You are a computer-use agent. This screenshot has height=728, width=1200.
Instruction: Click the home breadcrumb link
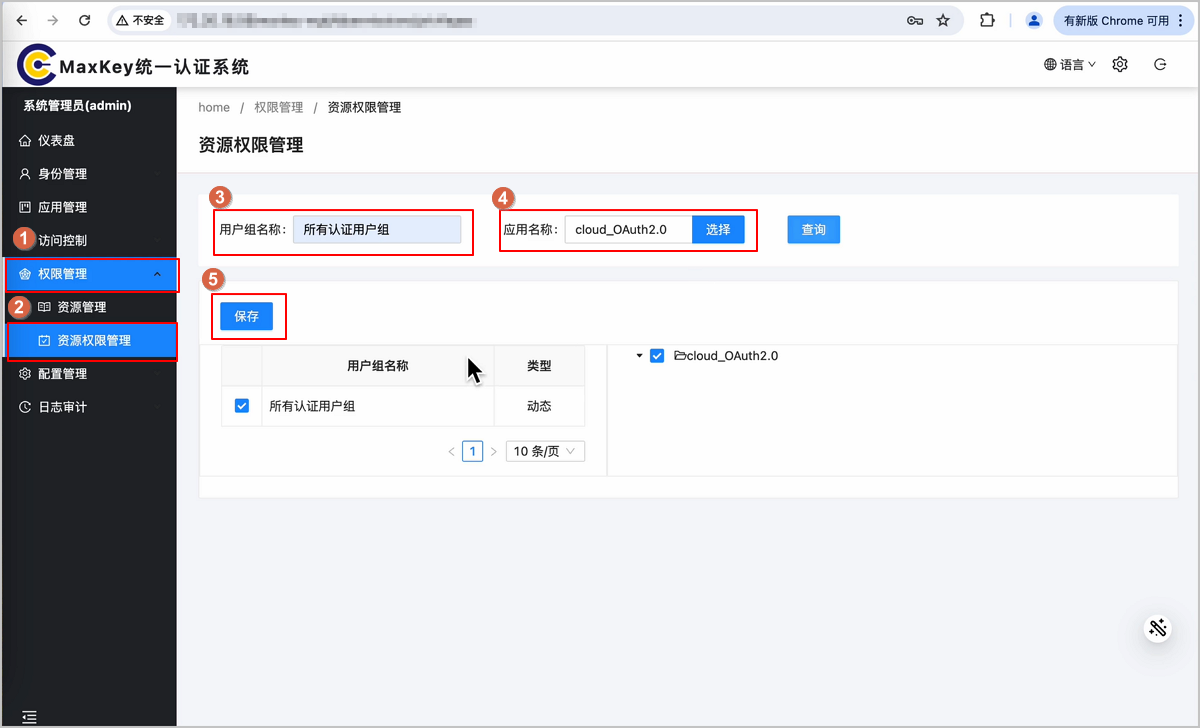(214, 107)
